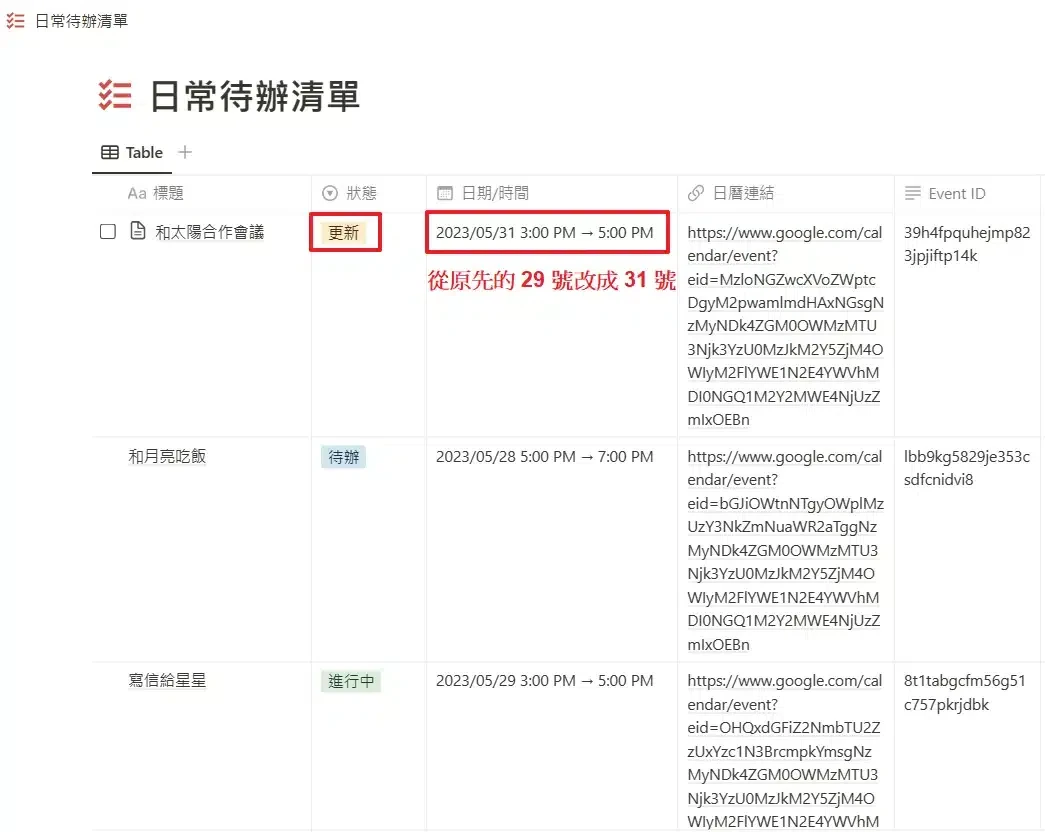This screenshot has width=1045, height=832.
Task: Click the 日曆連結 column header
Action: 731,193
